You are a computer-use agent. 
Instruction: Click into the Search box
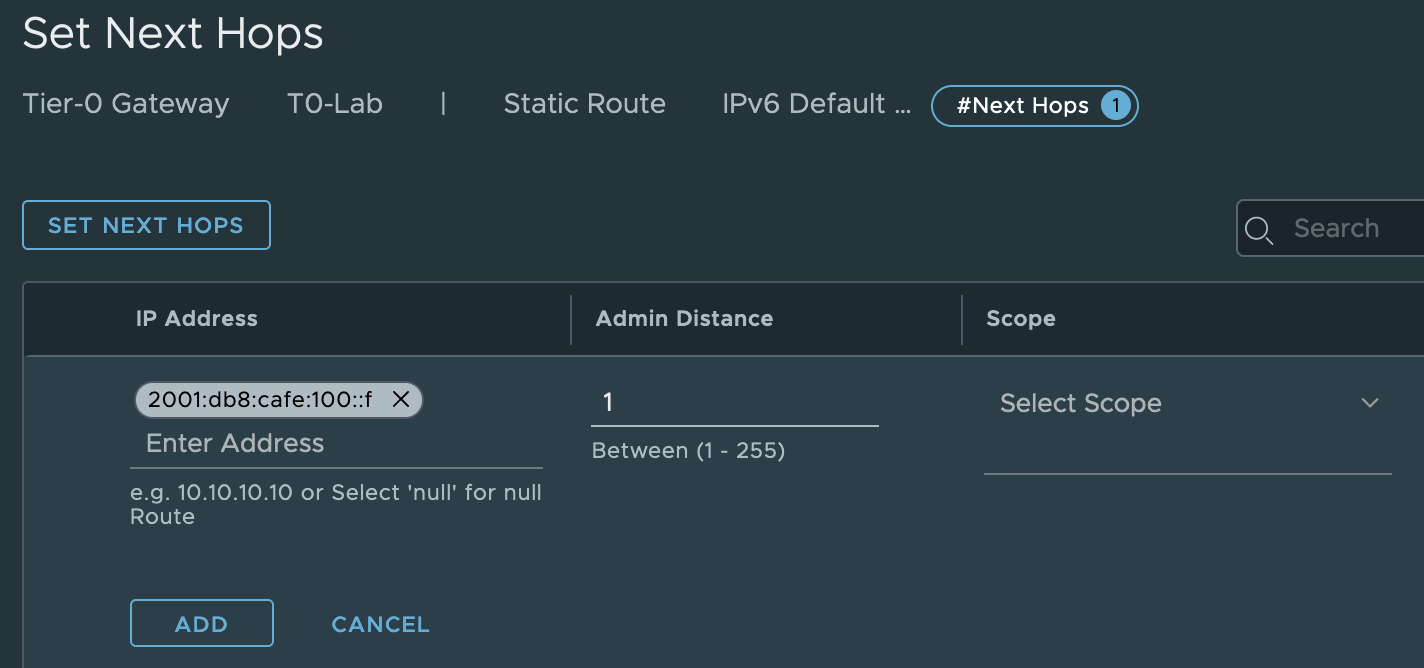coord(1350,228)
